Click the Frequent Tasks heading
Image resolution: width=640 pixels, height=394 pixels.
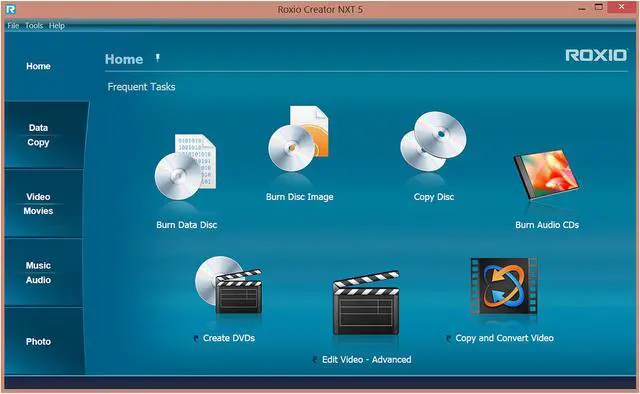141,87
